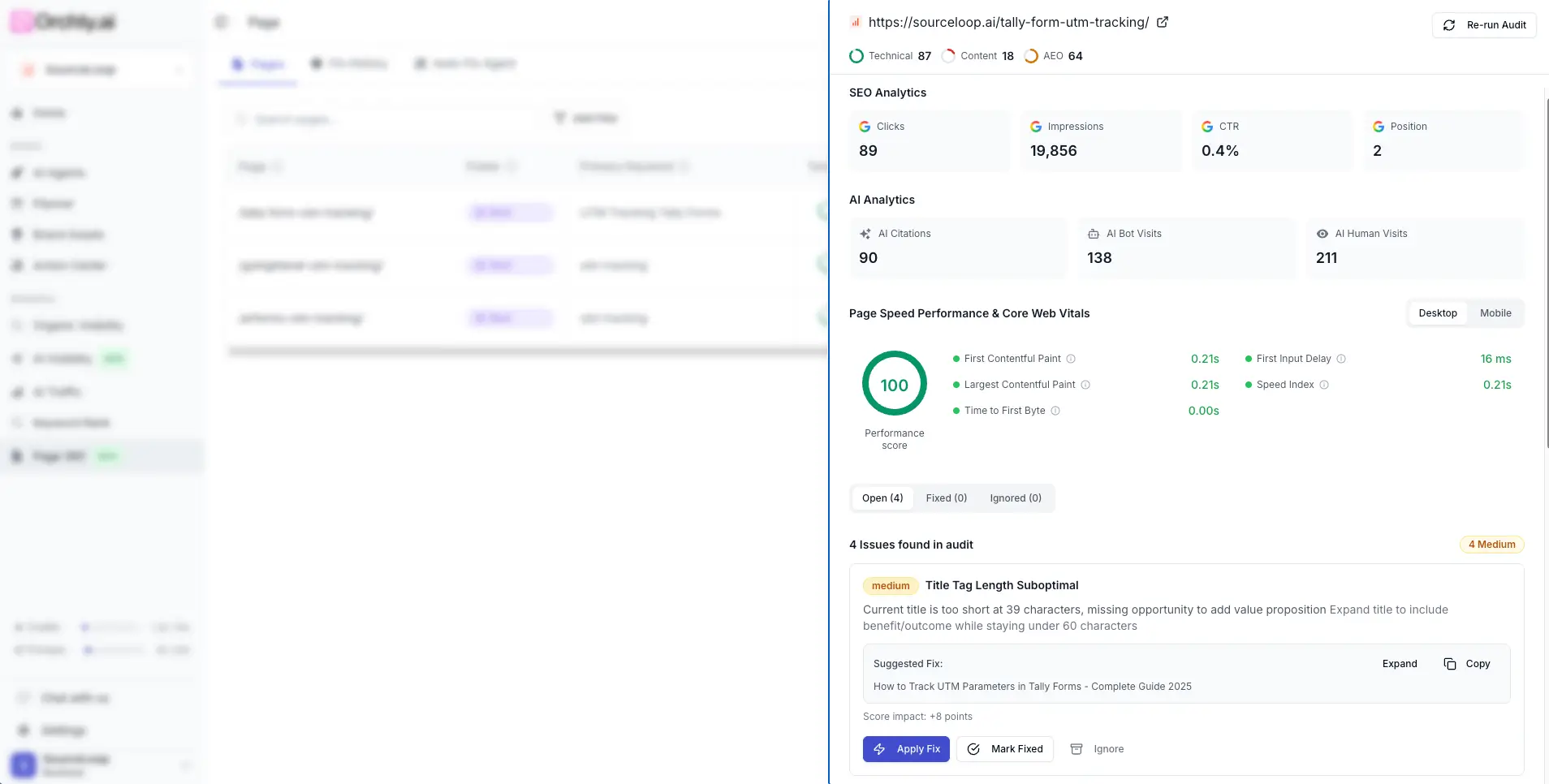
Task: Open the Ignored (0) tab
Action: coord(1015,498)
